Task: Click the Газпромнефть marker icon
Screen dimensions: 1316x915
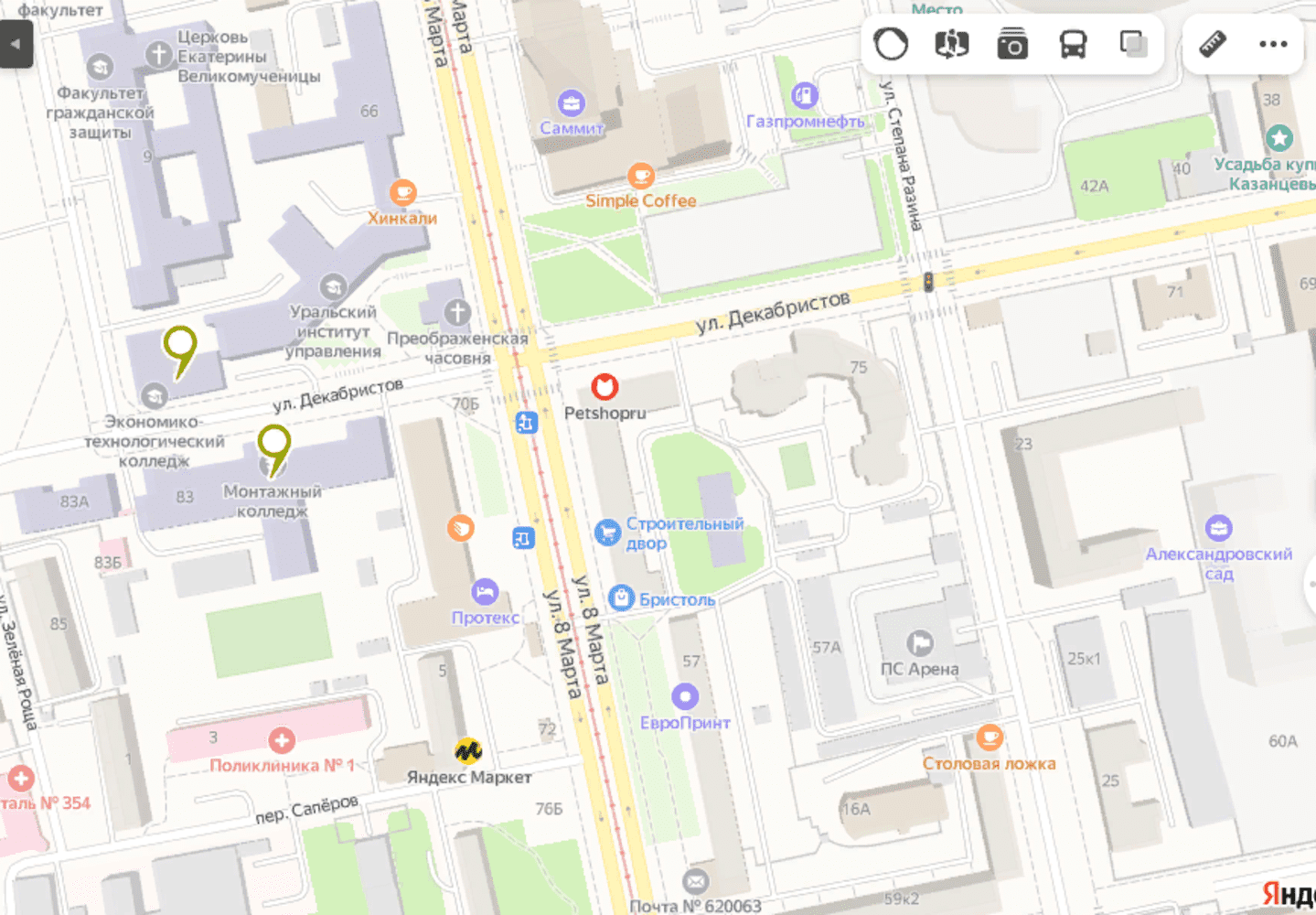Action: (805, 95)
